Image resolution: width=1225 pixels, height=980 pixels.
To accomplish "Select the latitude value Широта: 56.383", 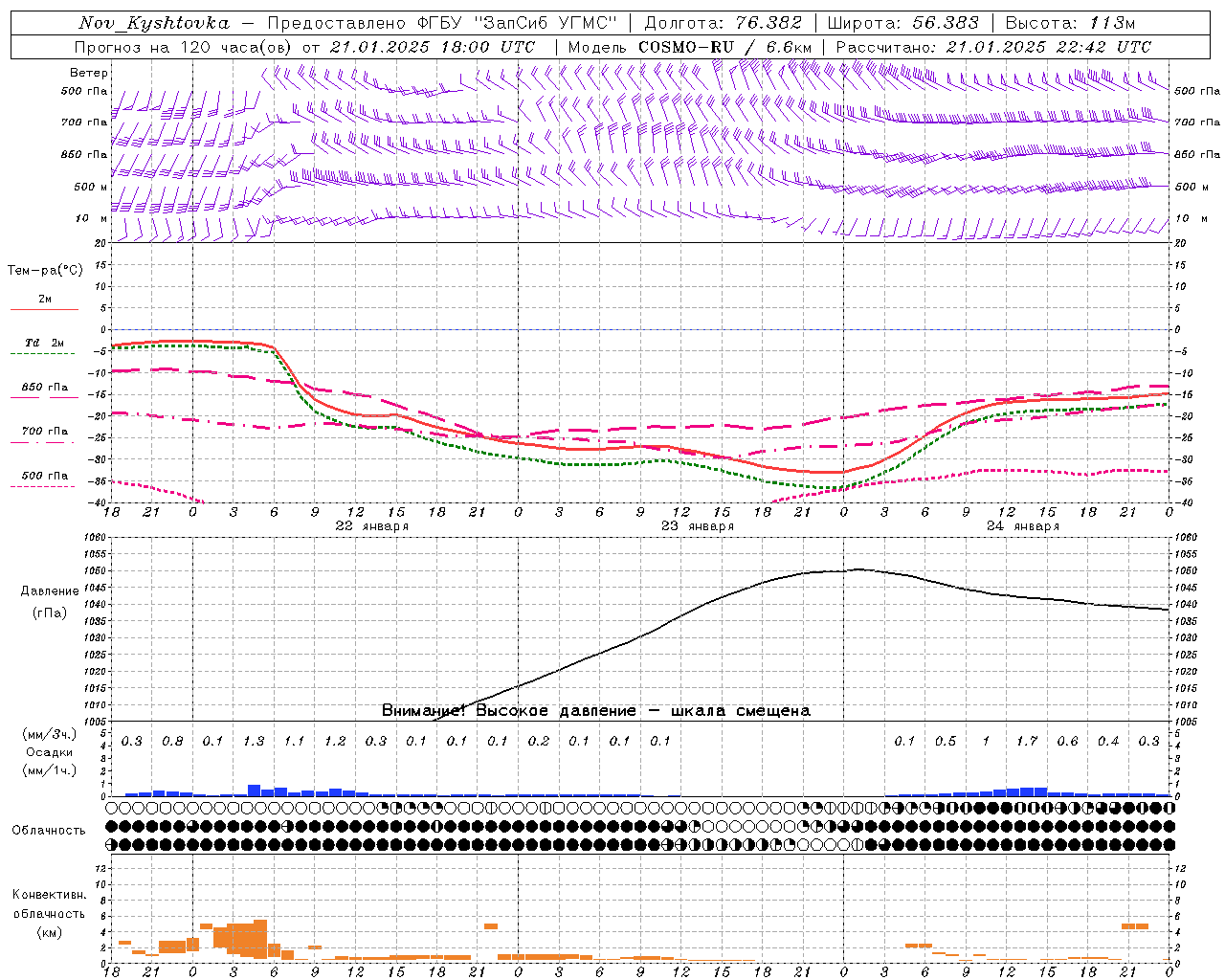I will 902,23.
